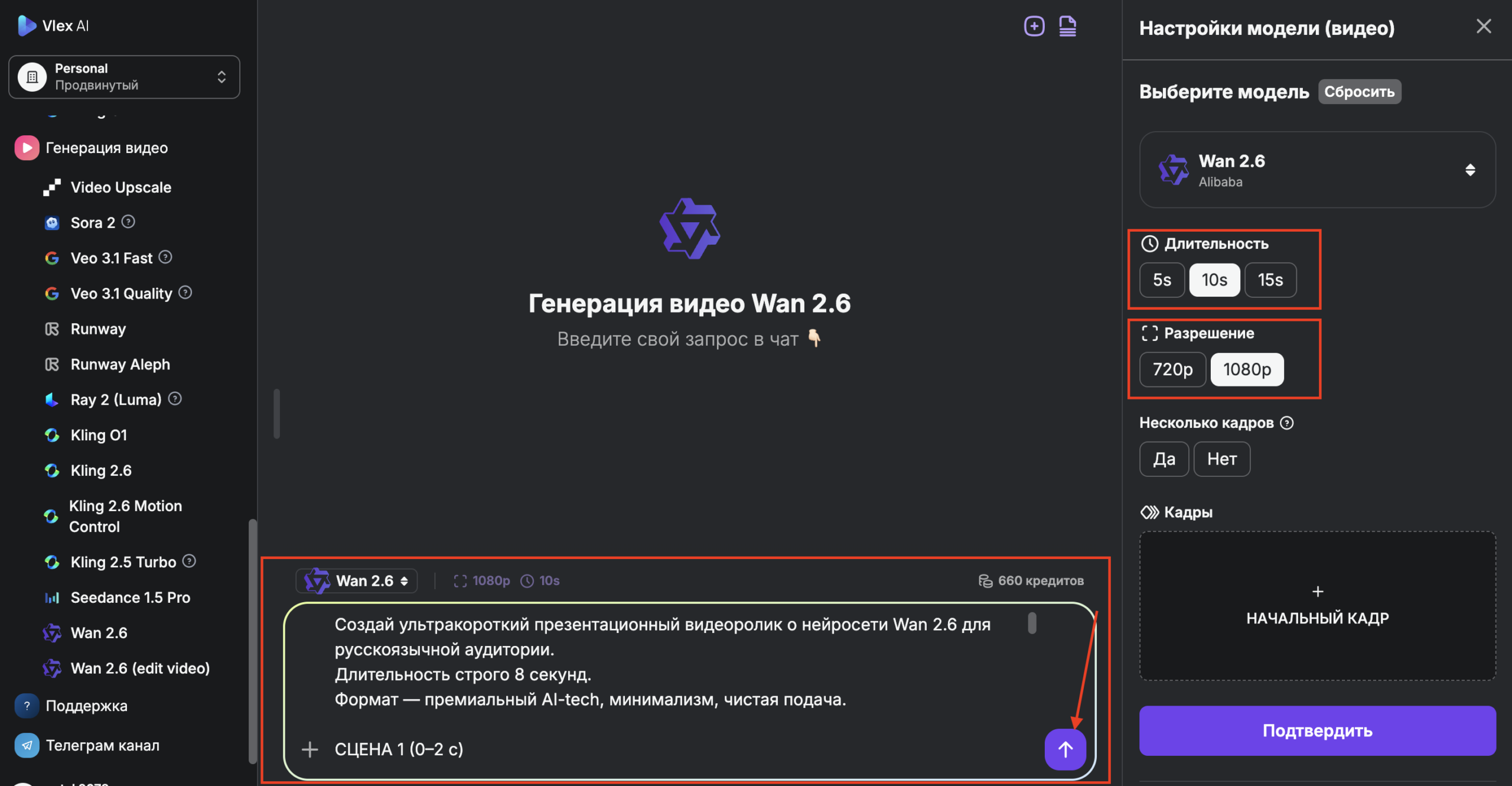The width and height of the screenshot is (1512, 786).
Task: Send the prompt with the arrow button
Action: click(x=1065, y=749)
